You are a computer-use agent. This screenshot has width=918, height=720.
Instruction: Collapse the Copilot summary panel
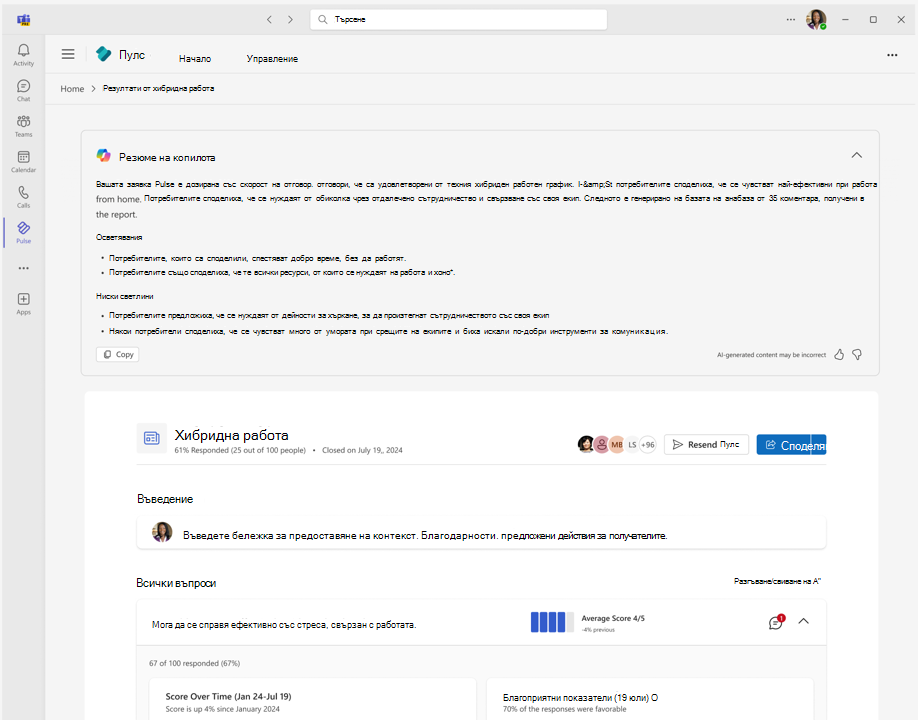pos(856,155)
